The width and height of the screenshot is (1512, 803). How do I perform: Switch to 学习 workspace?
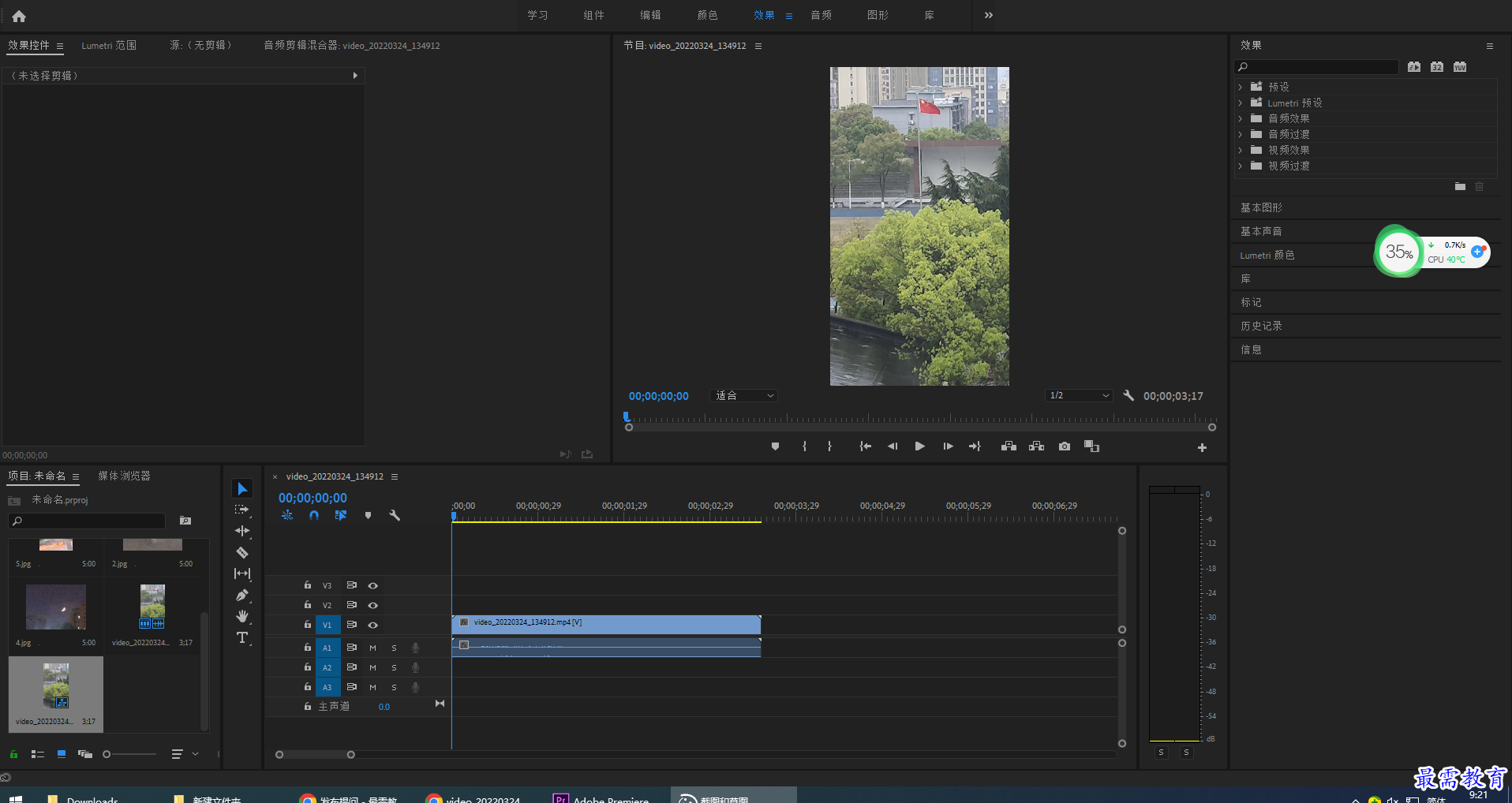(x=538, y=15)
